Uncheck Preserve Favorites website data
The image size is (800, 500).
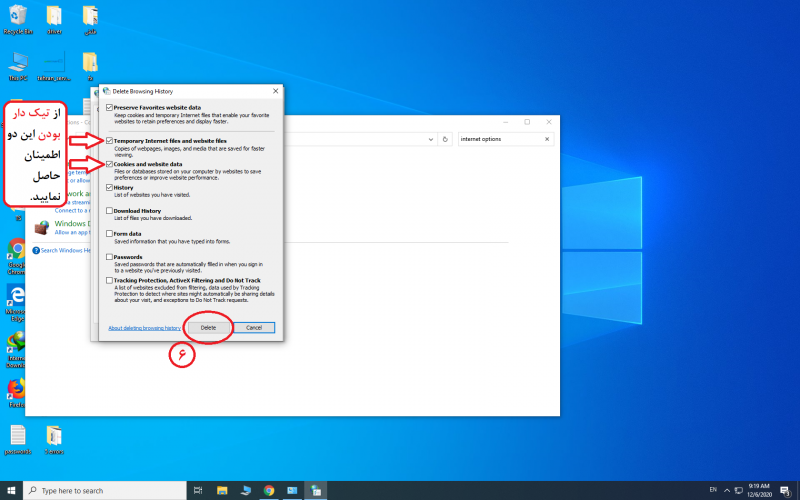(109, 106)
